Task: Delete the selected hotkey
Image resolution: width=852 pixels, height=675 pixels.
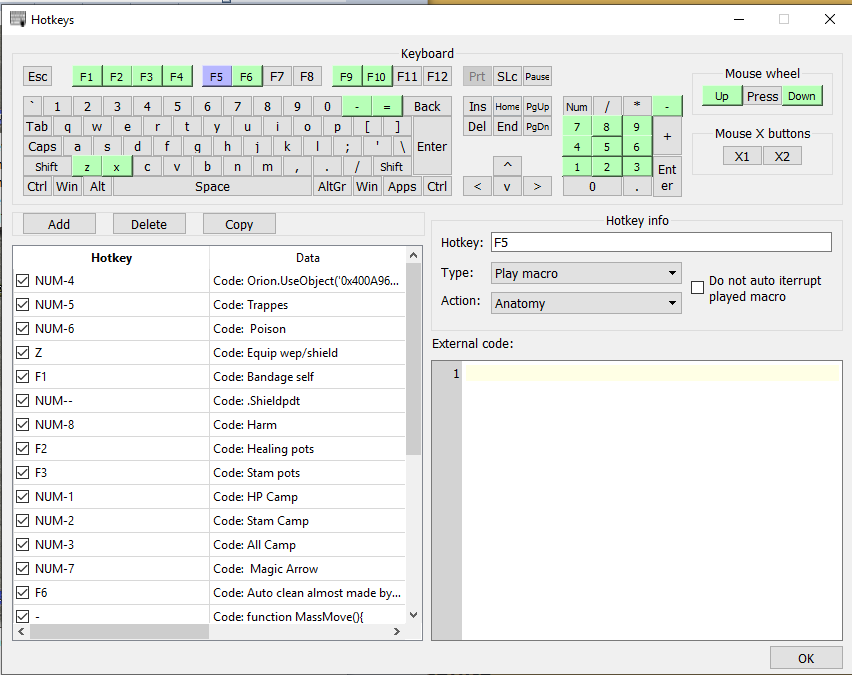Action: [x=149, y=224]
